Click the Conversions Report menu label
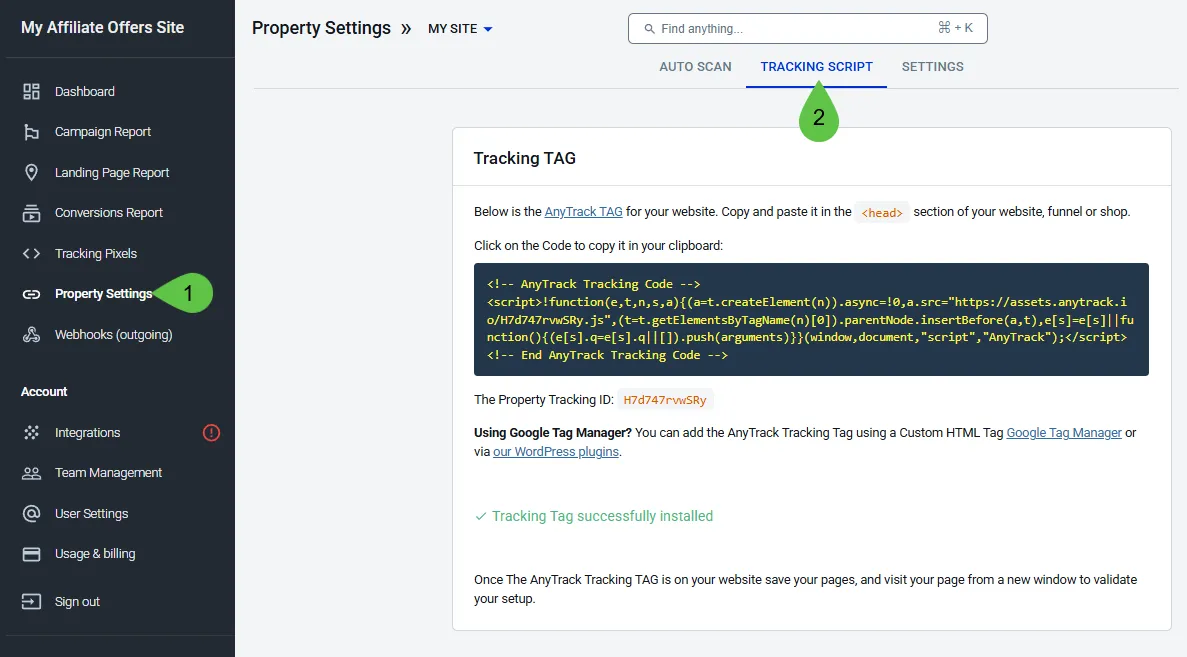Image resolution: width=1187 pixels, height=657 pixels. coord(109,213)
